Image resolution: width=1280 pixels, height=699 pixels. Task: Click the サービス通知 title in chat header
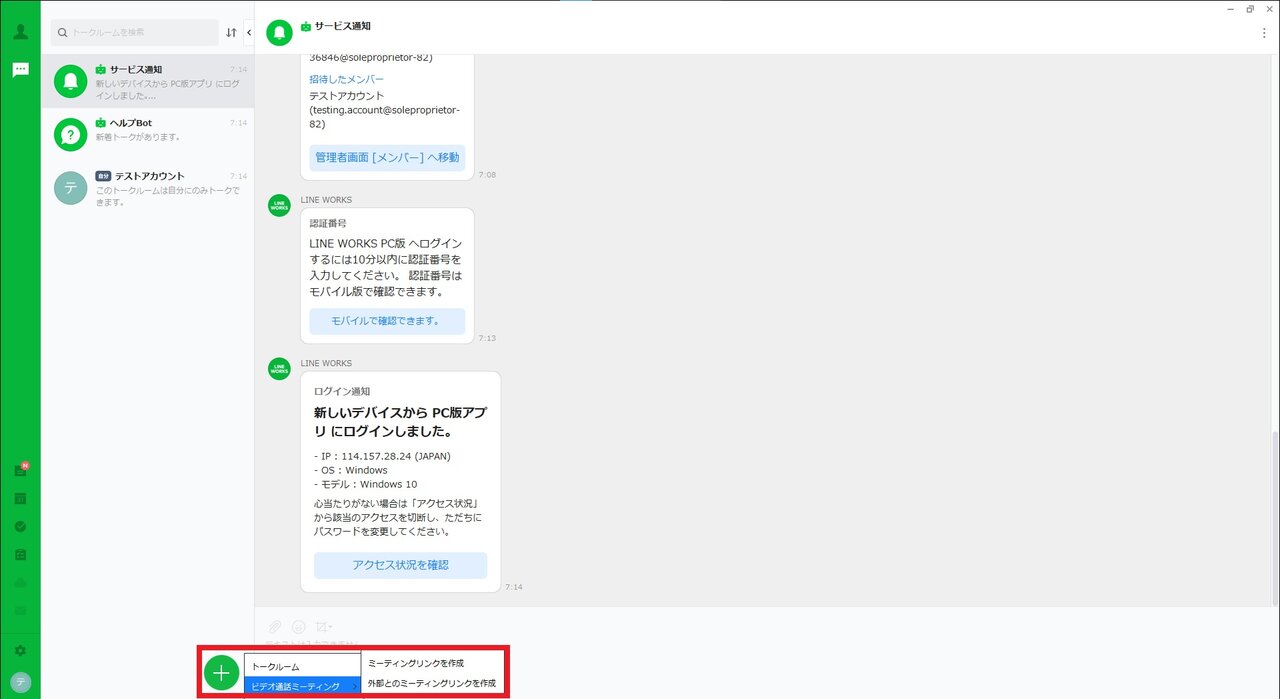click(343, 25)
